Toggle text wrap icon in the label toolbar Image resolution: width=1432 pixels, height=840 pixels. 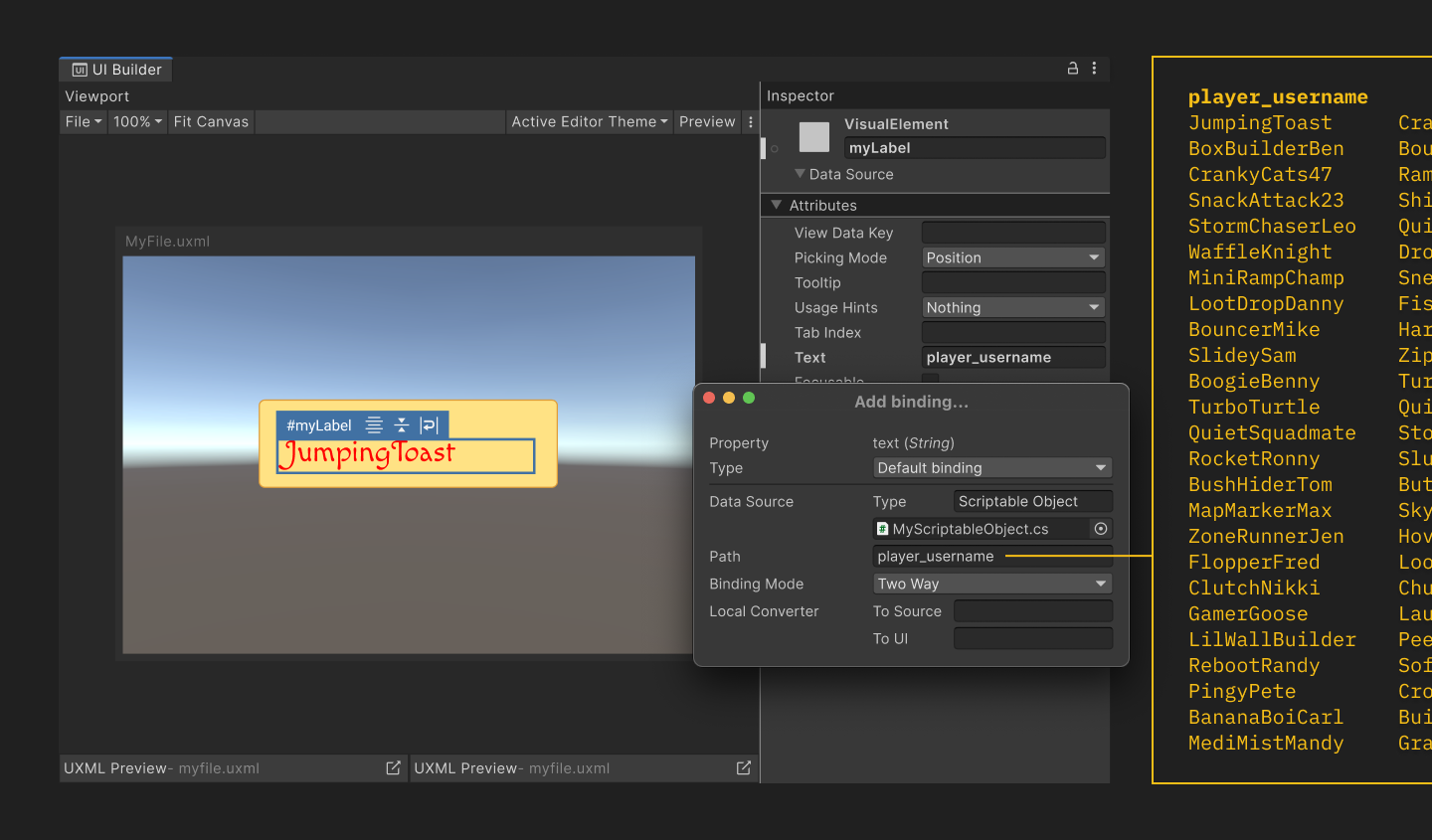[x=429, y=425]
